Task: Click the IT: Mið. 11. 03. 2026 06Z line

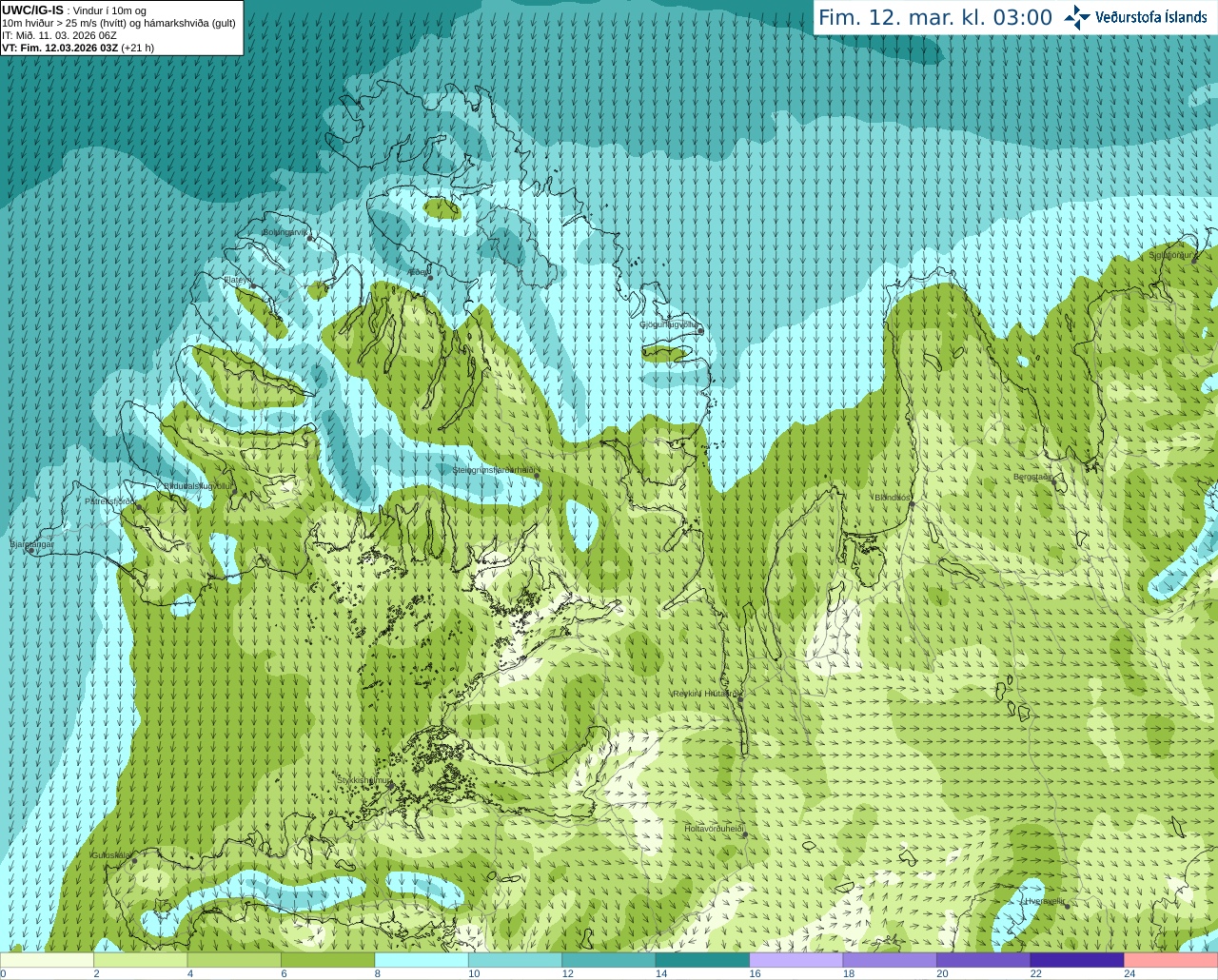Action: 59,35
